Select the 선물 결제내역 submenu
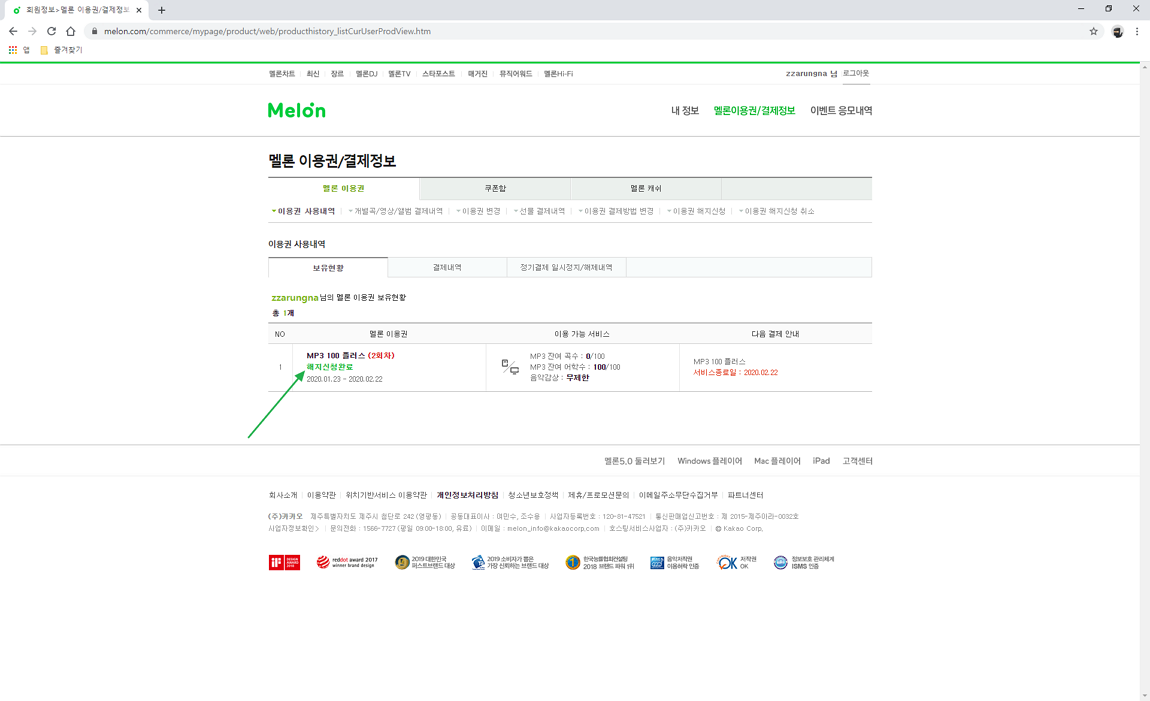The image size is (1150, 701). tap(542, 211)
